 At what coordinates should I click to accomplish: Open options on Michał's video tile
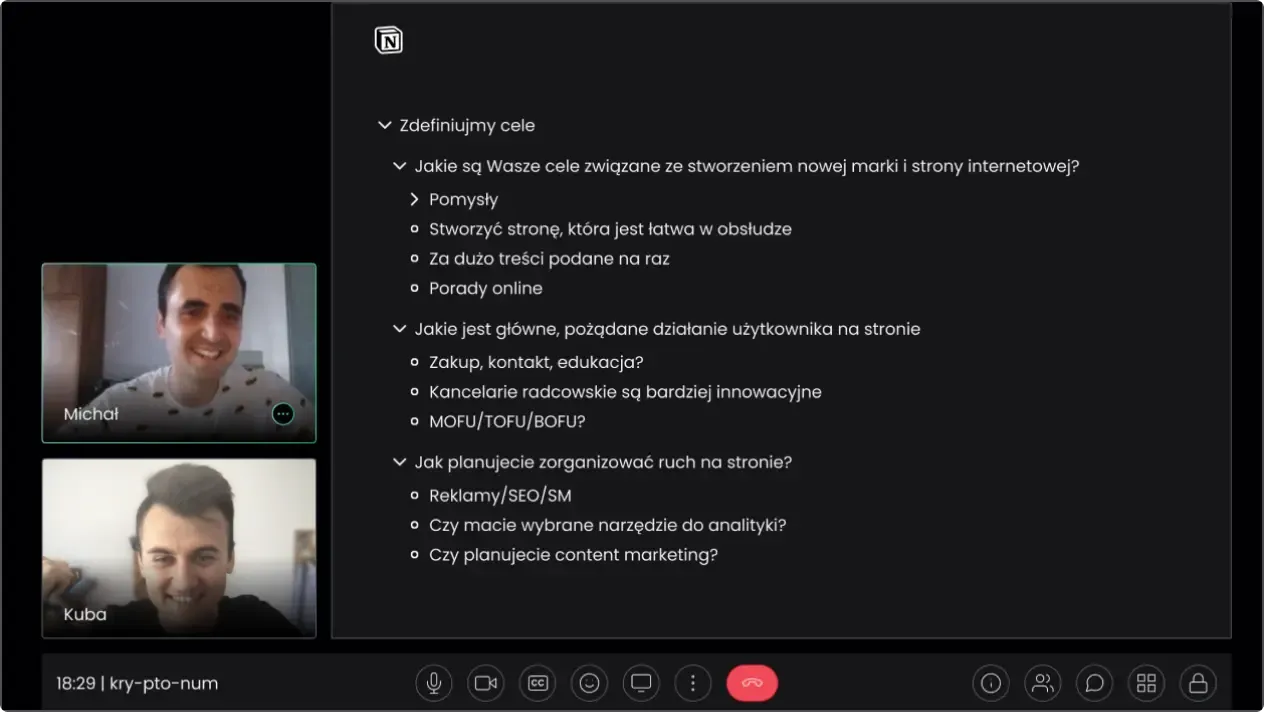click(x=283, y=414)
